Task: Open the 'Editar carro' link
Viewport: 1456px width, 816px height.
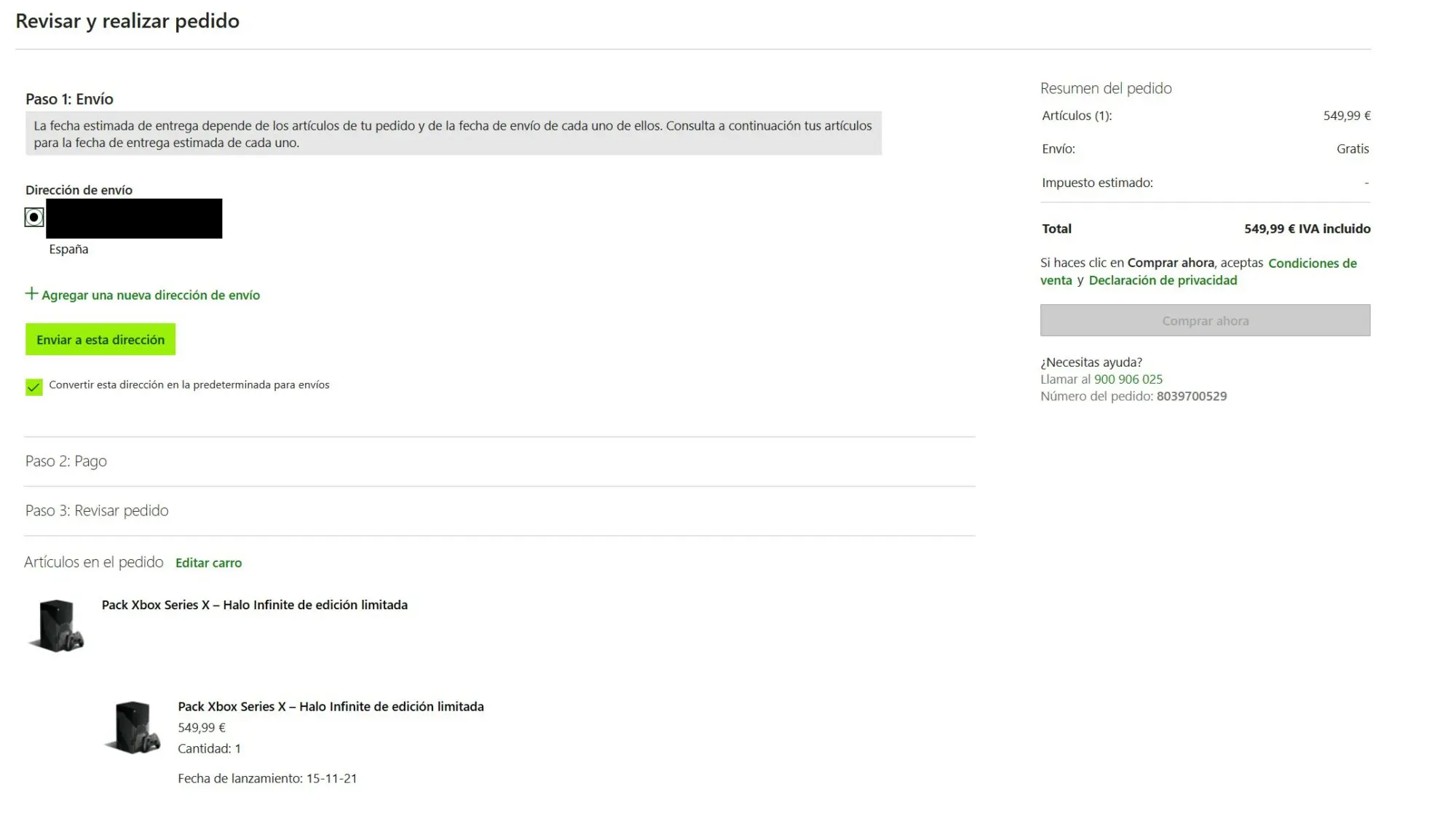Action: click(x=208, y=563)
